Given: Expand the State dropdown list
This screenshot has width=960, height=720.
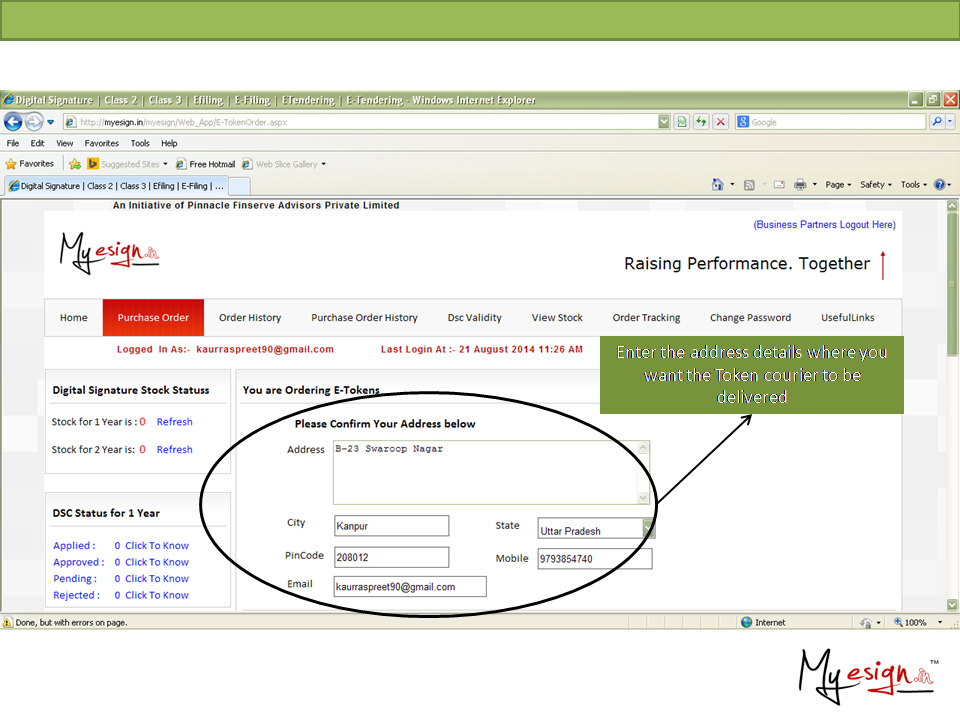Looking at the screenshot, I should [x=648, y=530].
